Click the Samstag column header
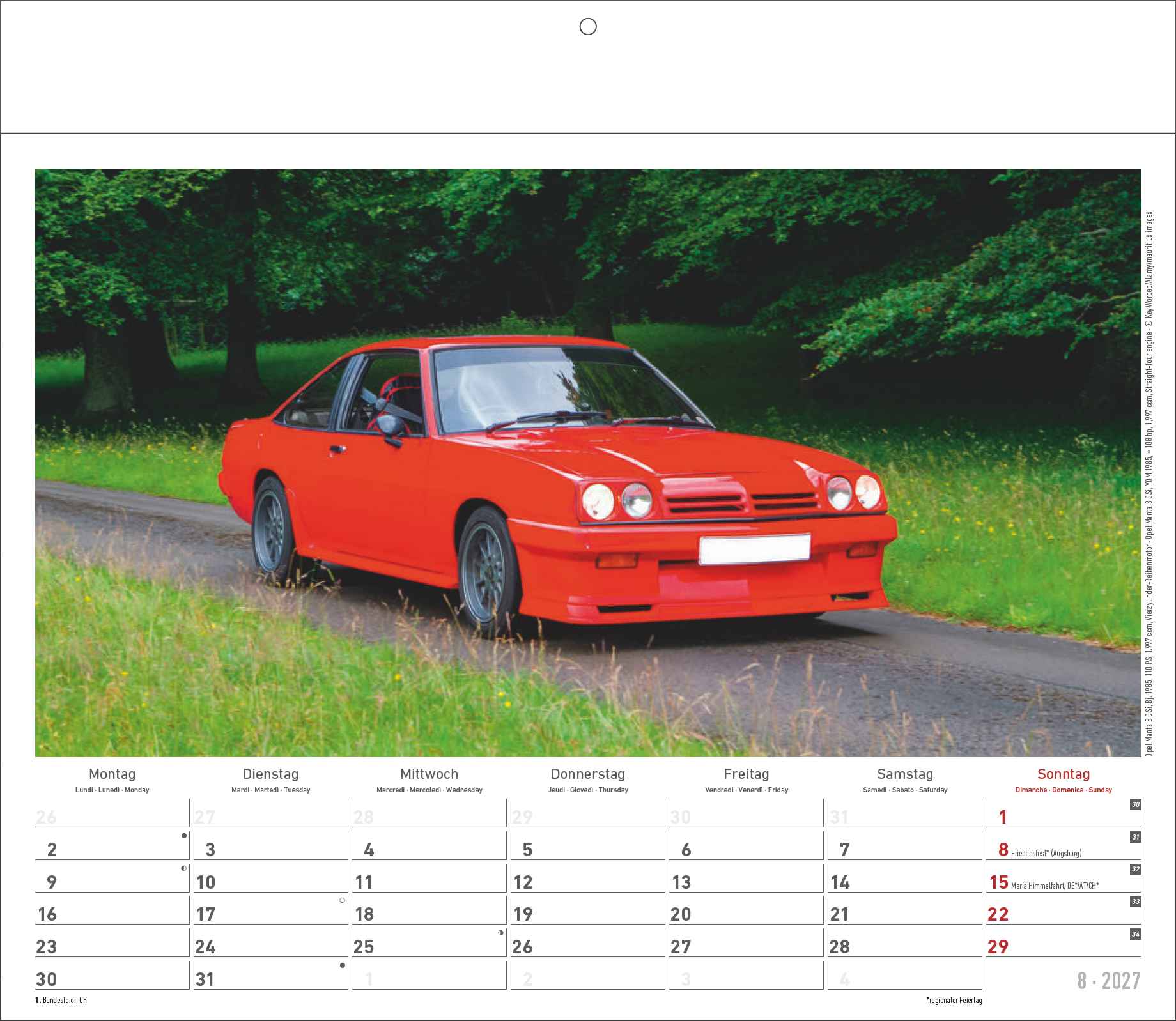Viewport: 1176px width, 1021px height. tap(905, 774)
